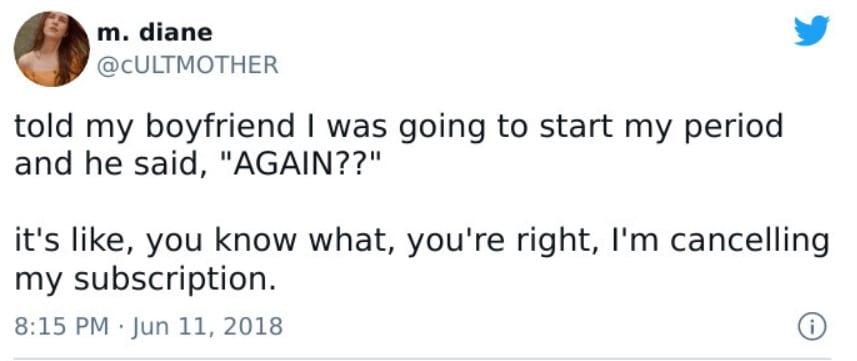
Task: Click the Twitter bird logo
Action: point(812,30)
